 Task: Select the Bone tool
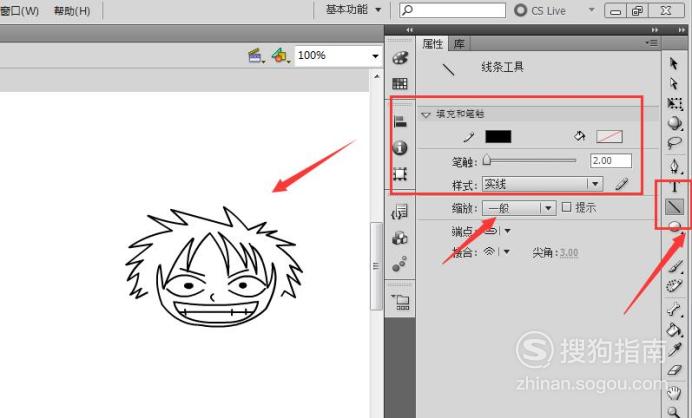[674, 310]
